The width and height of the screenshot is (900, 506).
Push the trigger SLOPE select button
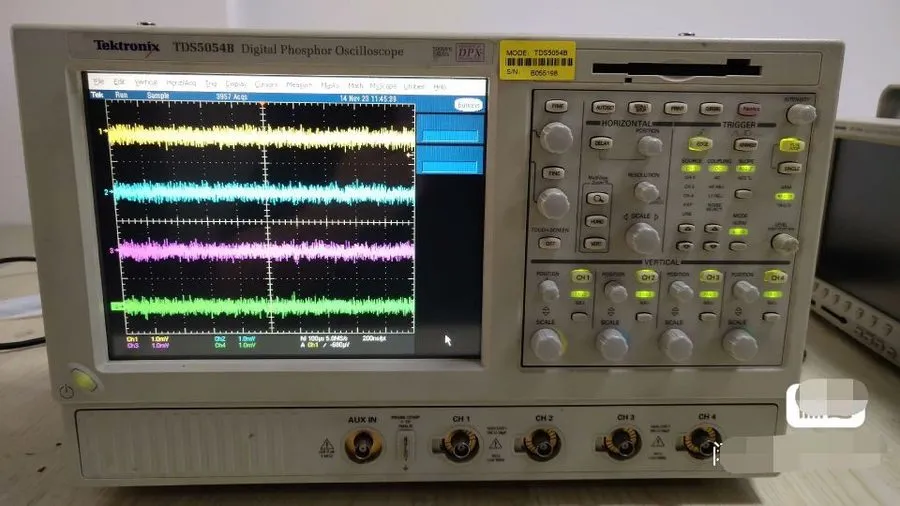(743, 195)
